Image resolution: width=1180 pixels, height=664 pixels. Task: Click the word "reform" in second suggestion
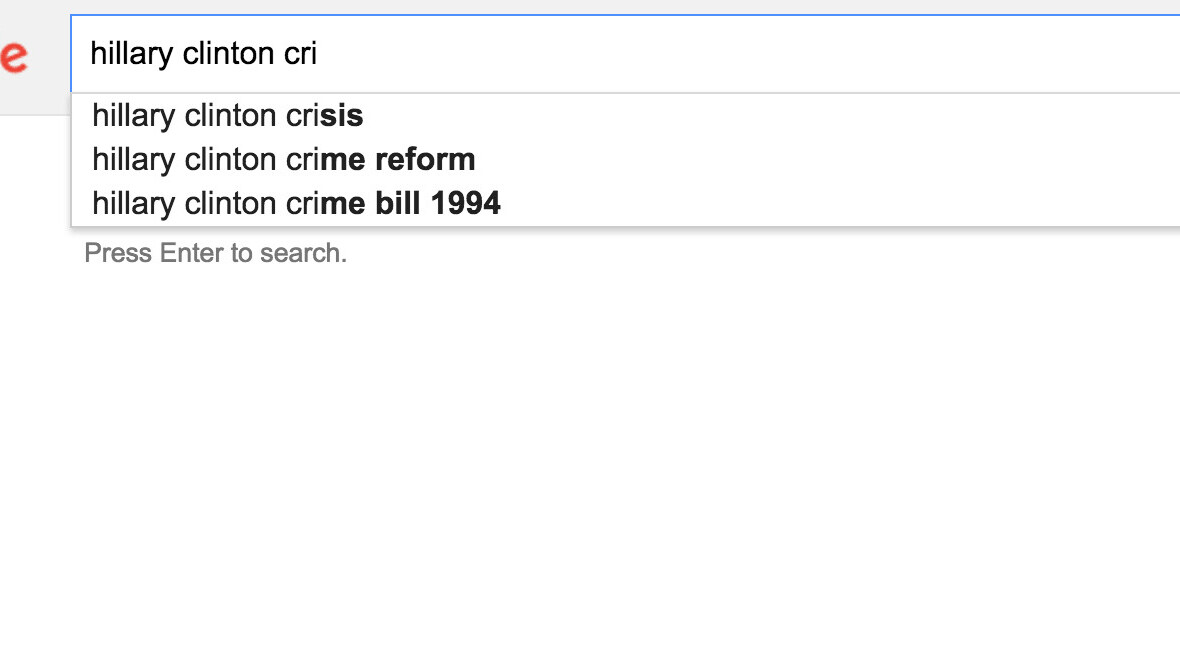coord(425,160)
